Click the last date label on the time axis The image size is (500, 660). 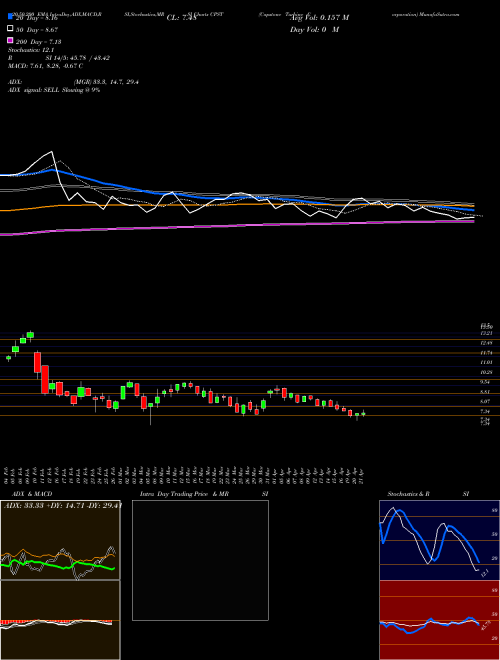click(362, 474)
